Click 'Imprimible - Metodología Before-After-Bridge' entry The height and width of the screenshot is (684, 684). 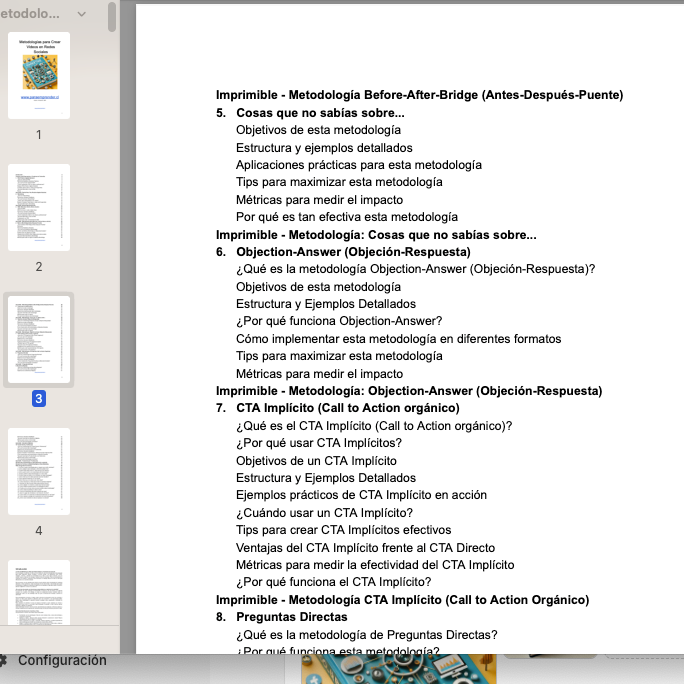pyautogui.click(x=419, y=95)
